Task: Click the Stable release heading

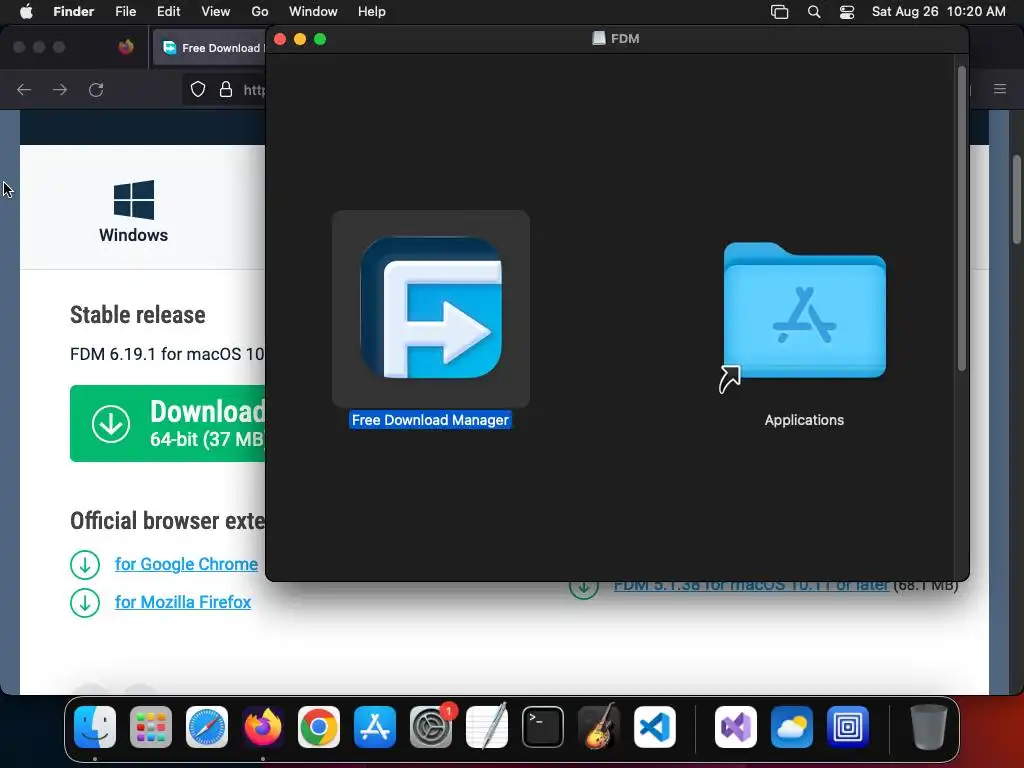Action: pyautogui.click(x=138, y=315)
